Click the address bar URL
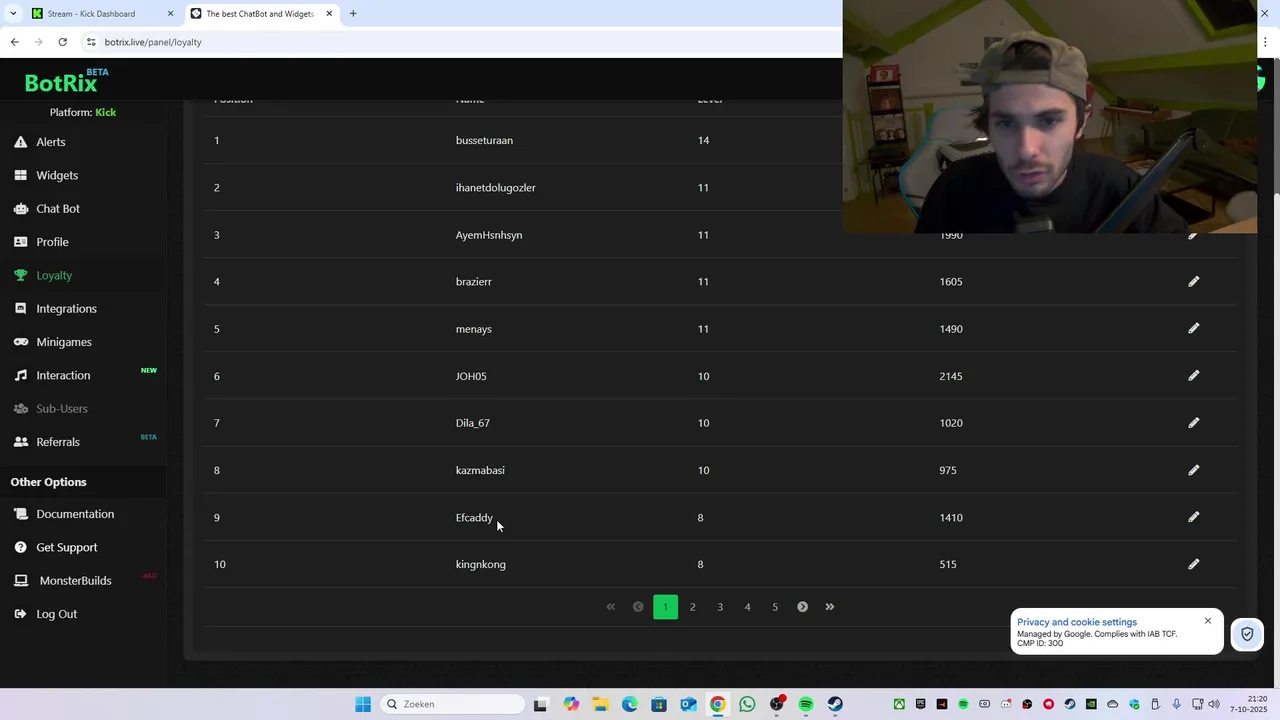Image resolution: width=1280 pixels, height=720 pixels. coord(153,42)
